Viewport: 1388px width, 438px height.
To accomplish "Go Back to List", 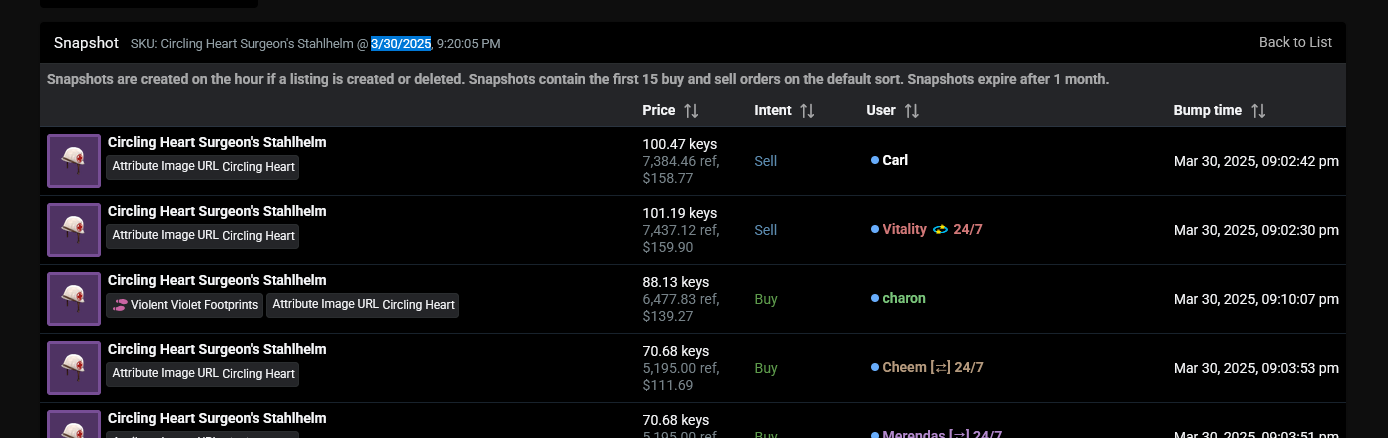I will pyautogui.click(x=1295, y=42).
